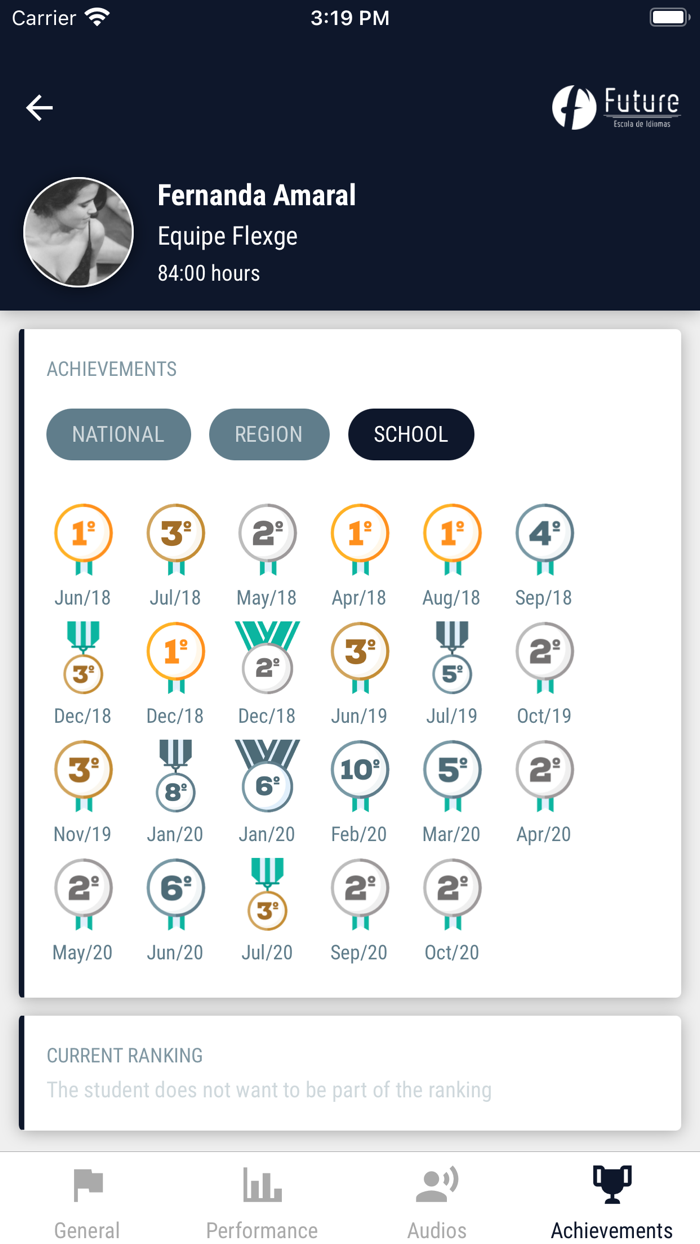Open Fernanda Amaral's profile photo

(78, 232)
